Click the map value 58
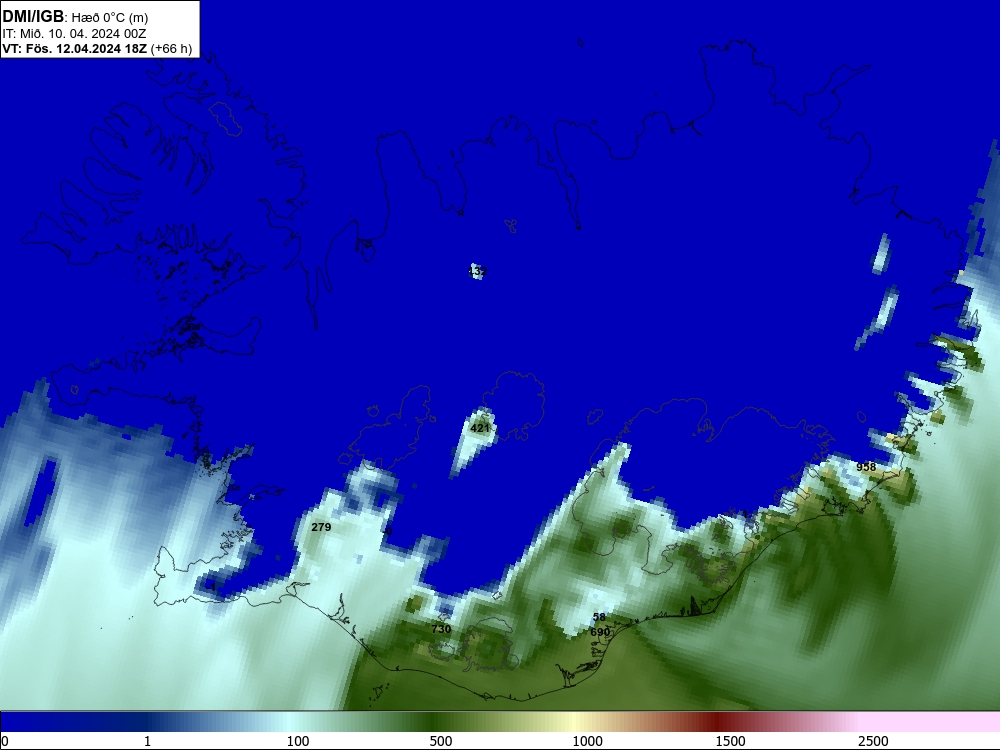This screenshot has height=750, width=1000. [x=599, y=617]
